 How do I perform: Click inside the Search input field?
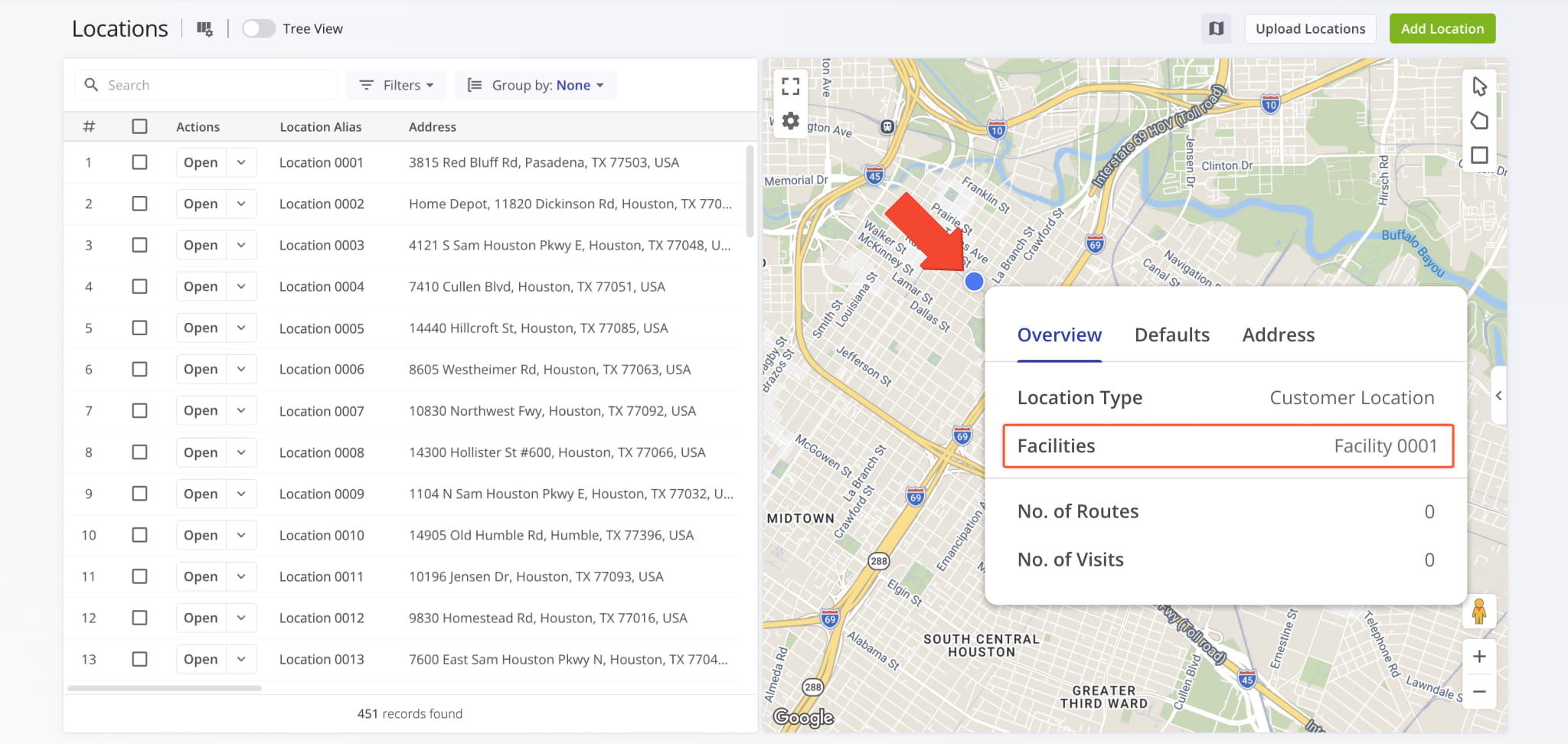pos(207,84)
